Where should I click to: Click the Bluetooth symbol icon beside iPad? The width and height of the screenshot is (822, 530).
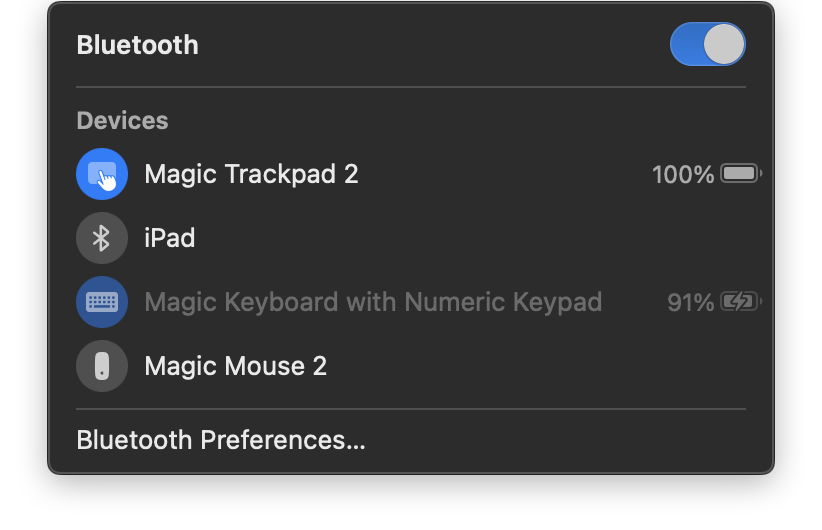[x=102, y=238]
